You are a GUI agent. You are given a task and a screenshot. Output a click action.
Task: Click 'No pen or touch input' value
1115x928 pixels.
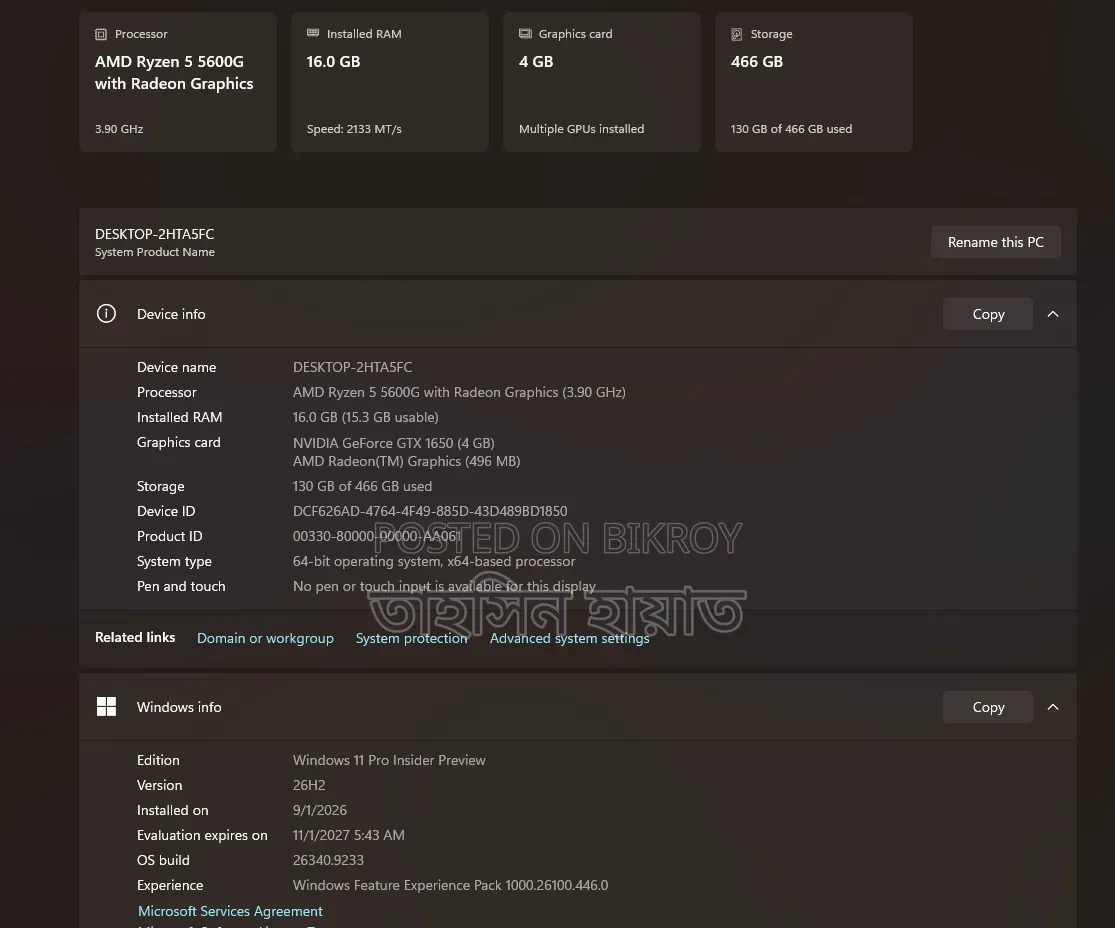pyautogui.click(x=444, y=586)
